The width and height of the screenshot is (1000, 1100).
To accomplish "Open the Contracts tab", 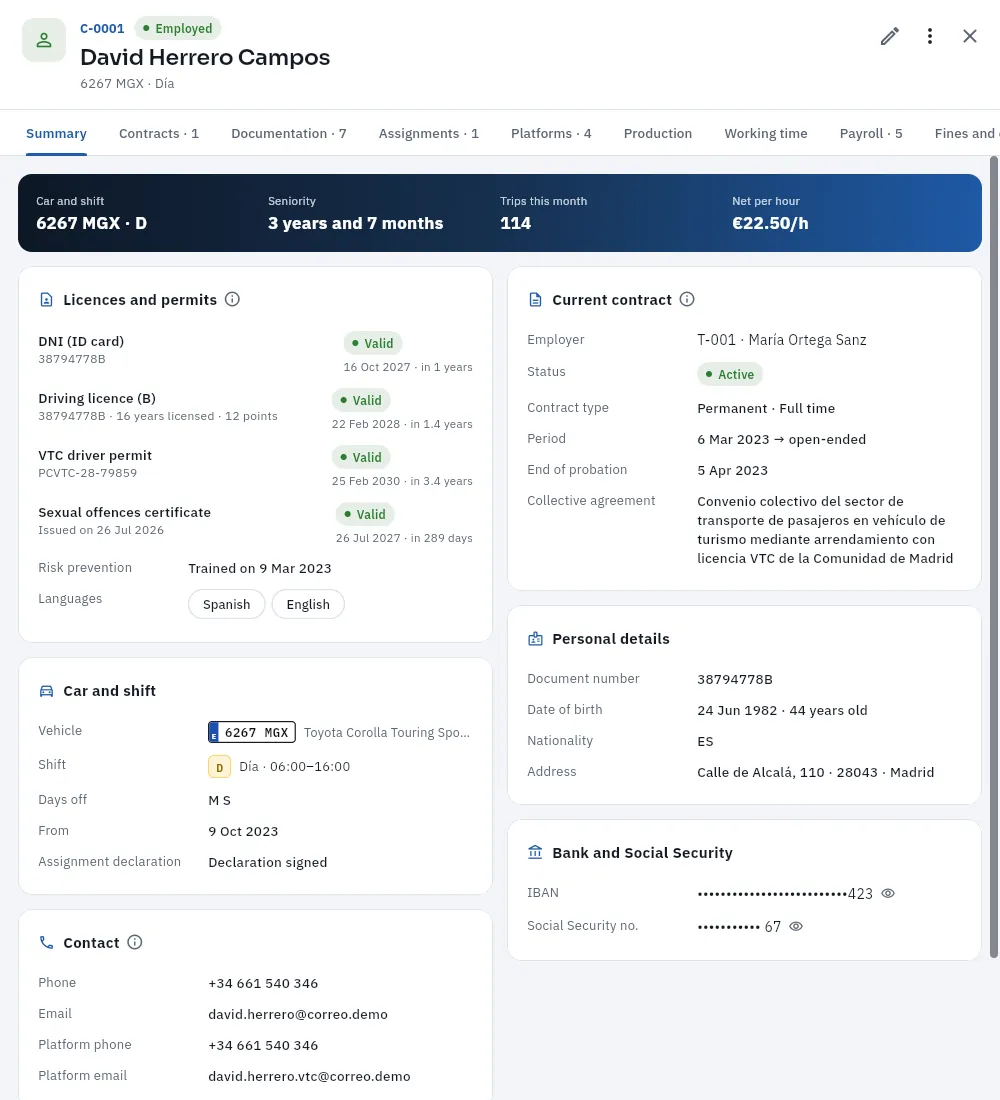I will click(159, 133).
